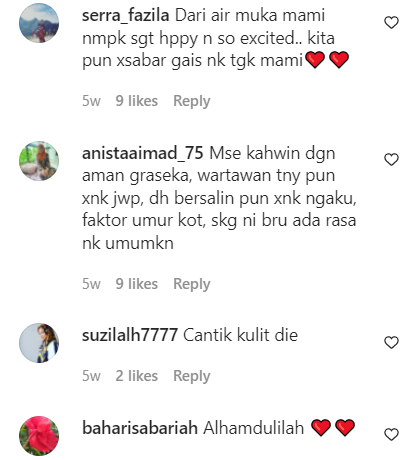Open baharisabariah's red flower avatar
Image resolution: width=417 pixels, height=460 pixels.
pos(39,435)
